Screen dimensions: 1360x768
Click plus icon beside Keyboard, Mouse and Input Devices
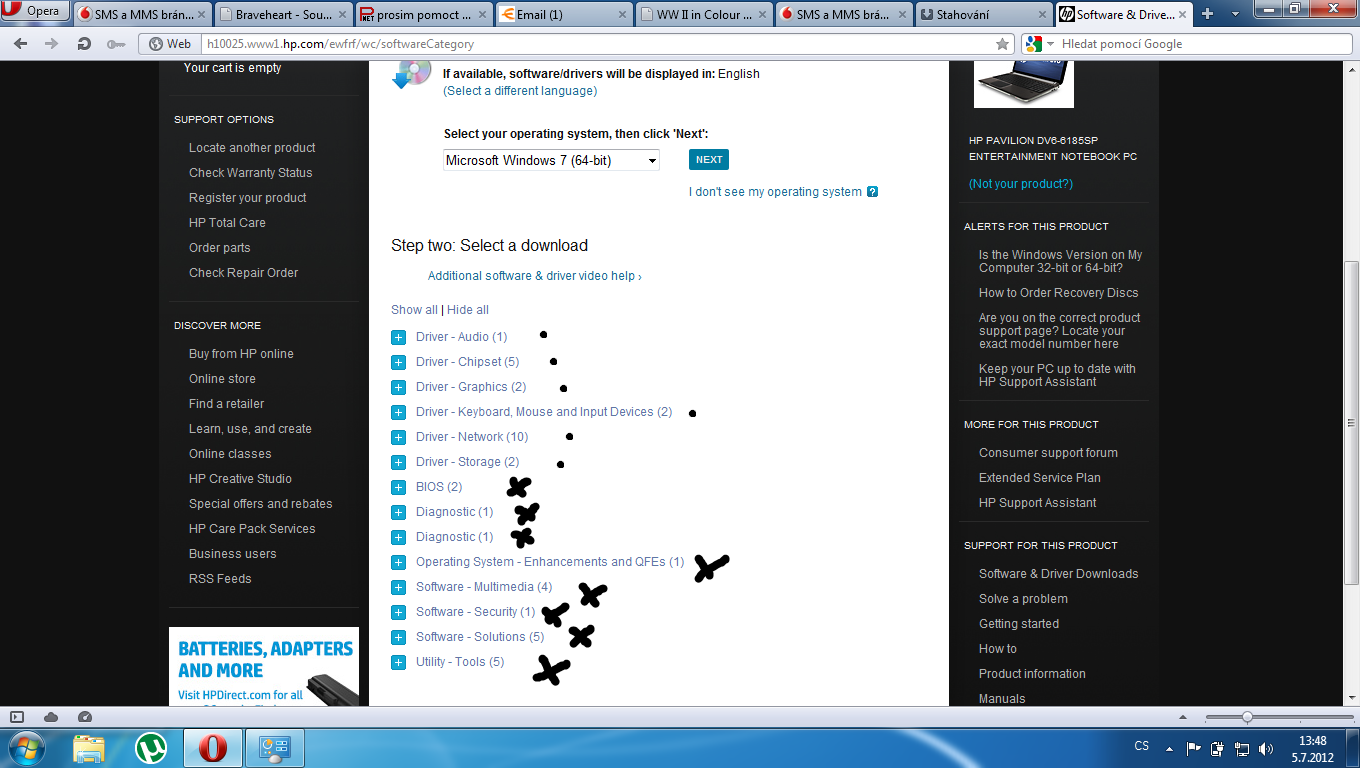[x=398, y=412]
